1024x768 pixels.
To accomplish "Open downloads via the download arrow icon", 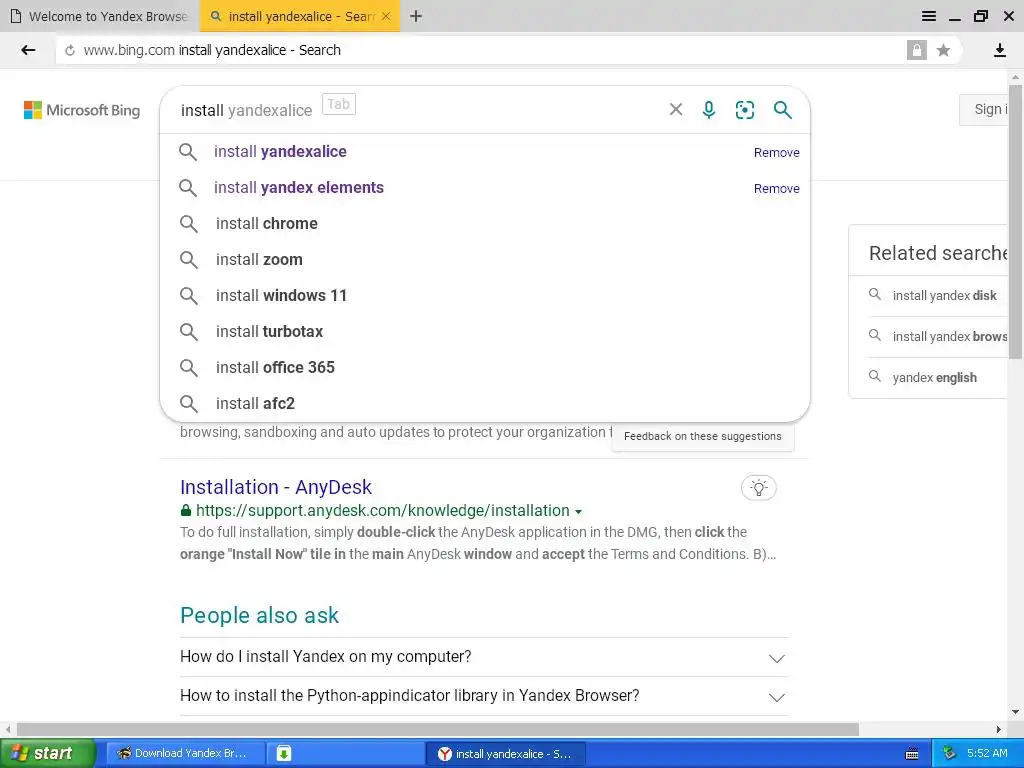I will click(x=999, y=50).
